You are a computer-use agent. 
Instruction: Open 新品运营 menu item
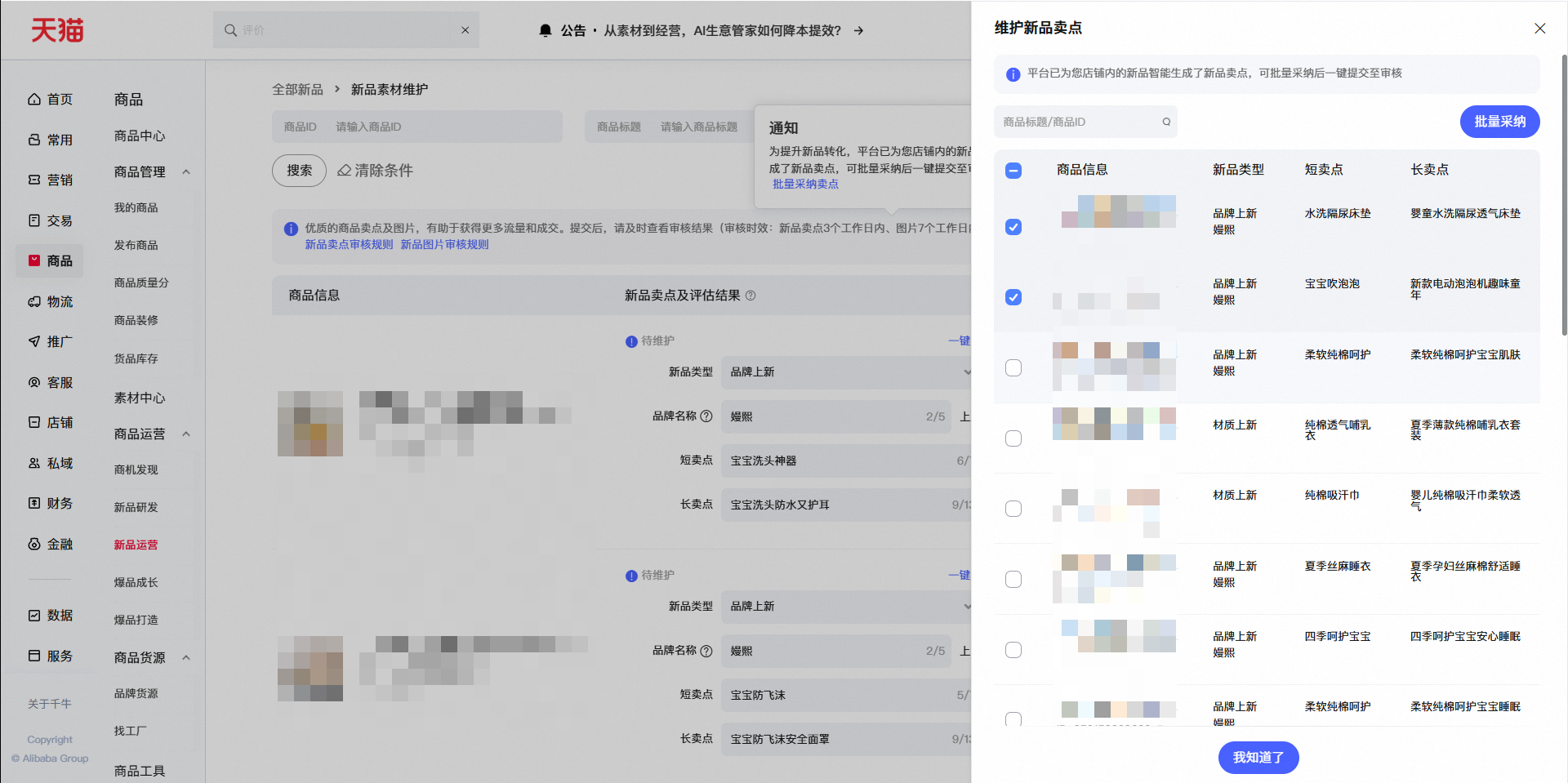pyautogui.click(x=136, y=545)
